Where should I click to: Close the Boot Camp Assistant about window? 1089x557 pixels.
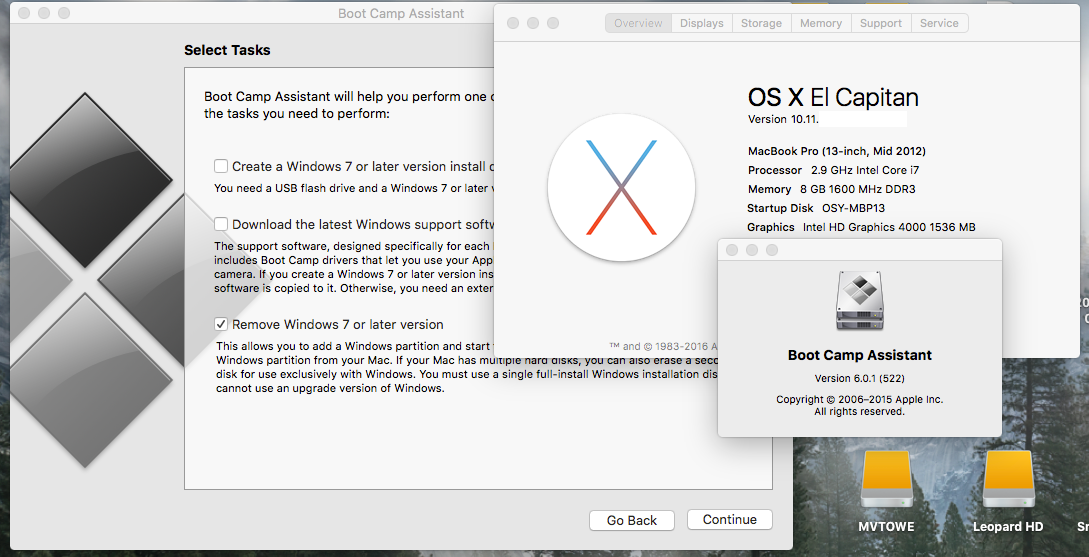click(731, 250)
